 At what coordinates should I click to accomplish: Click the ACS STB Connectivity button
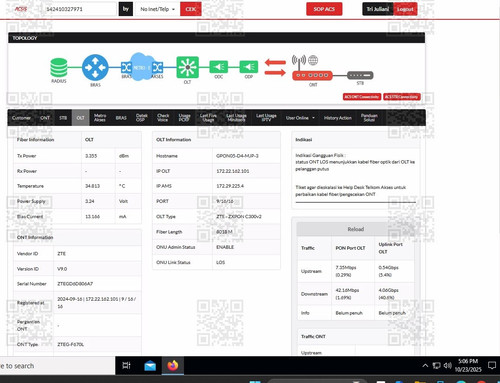[401, 97]
